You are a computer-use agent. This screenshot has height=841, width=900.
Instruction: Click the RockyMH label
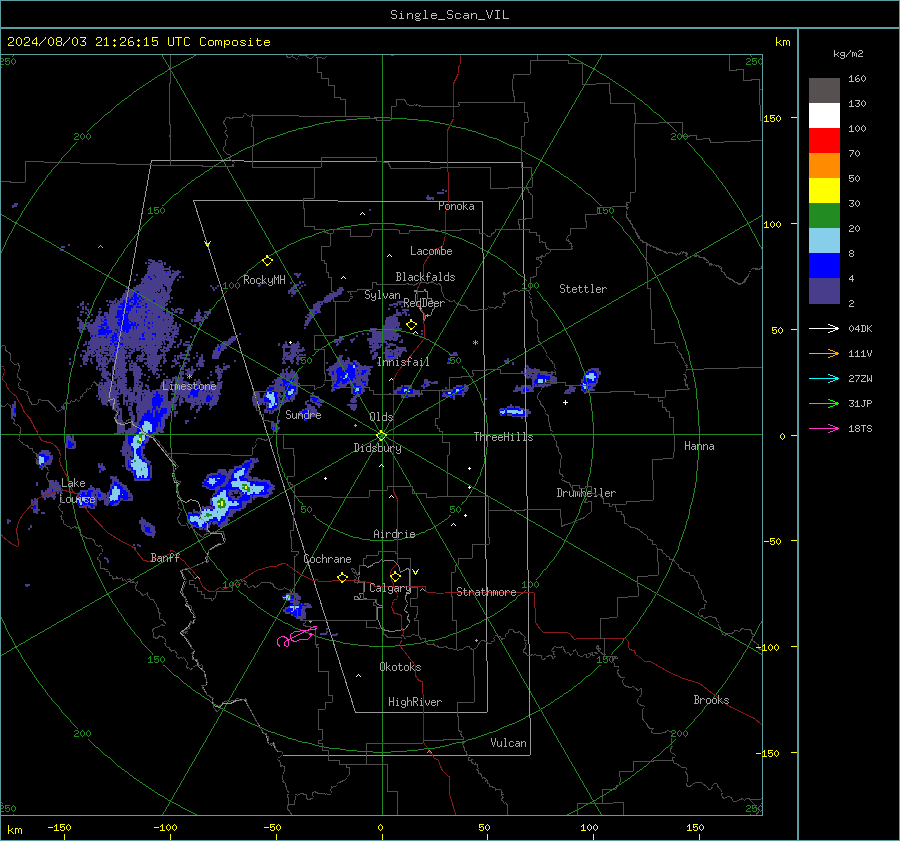point(264,280)
